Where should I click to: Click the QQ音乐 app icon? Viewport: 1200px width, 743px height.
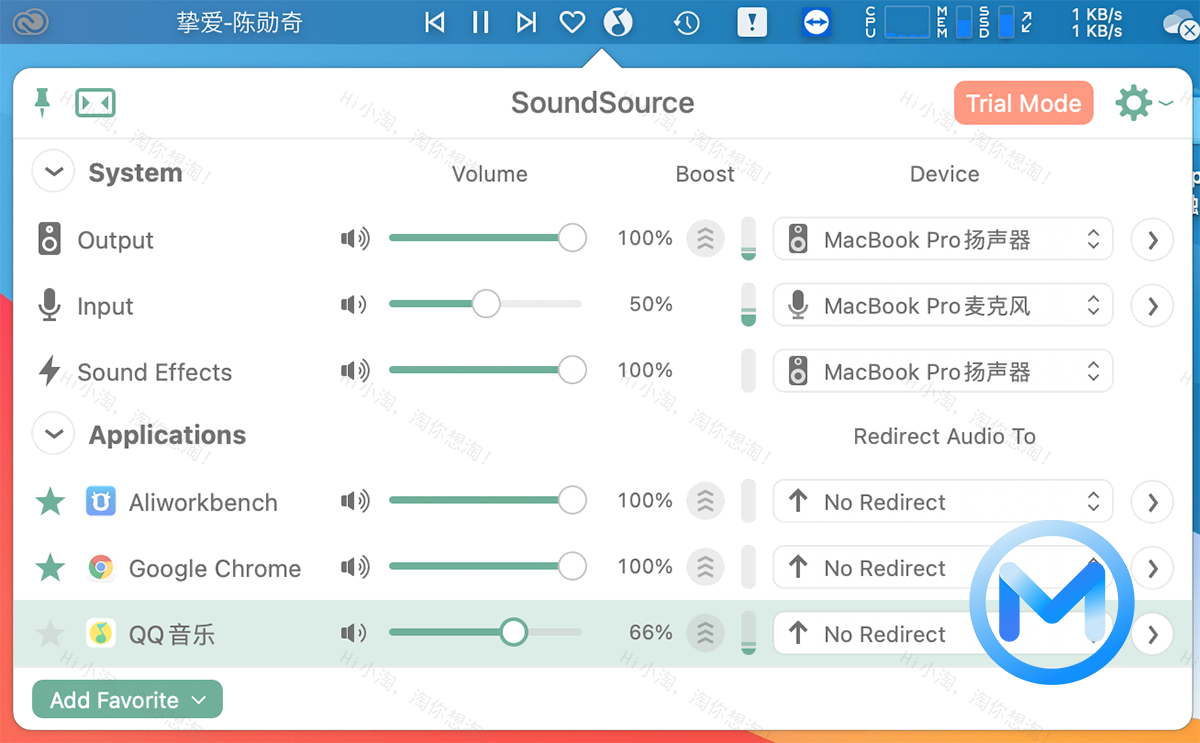coord(101,633)
